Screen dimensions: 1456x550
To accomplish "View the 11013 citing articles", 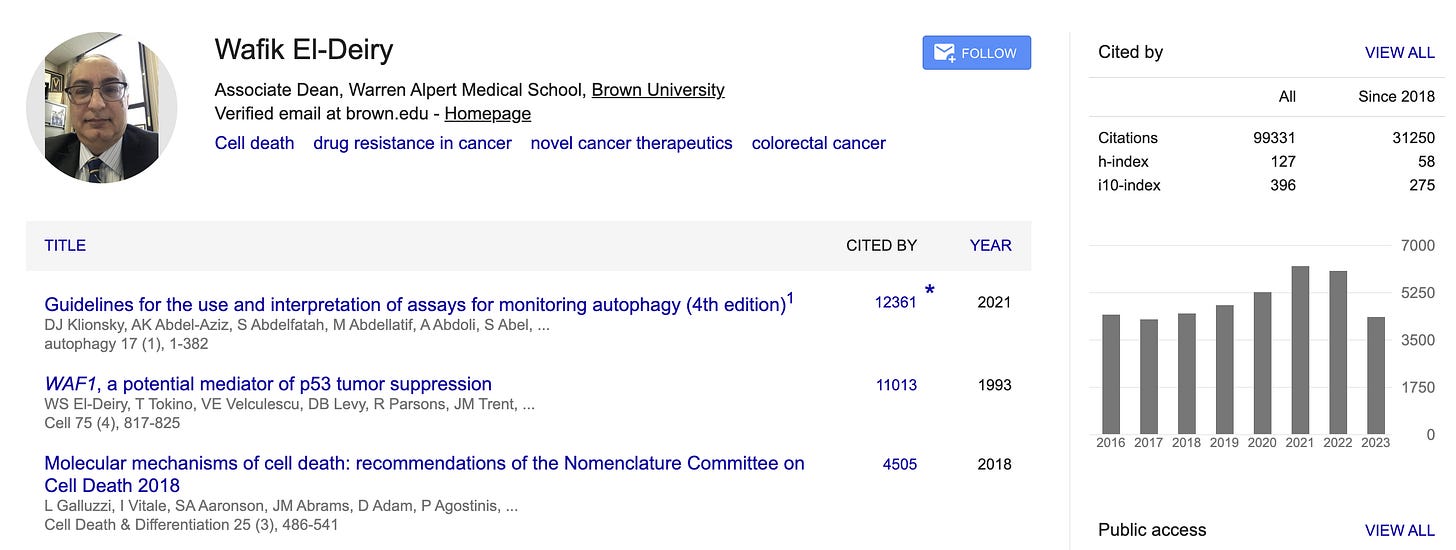I will tap(896, 385).
